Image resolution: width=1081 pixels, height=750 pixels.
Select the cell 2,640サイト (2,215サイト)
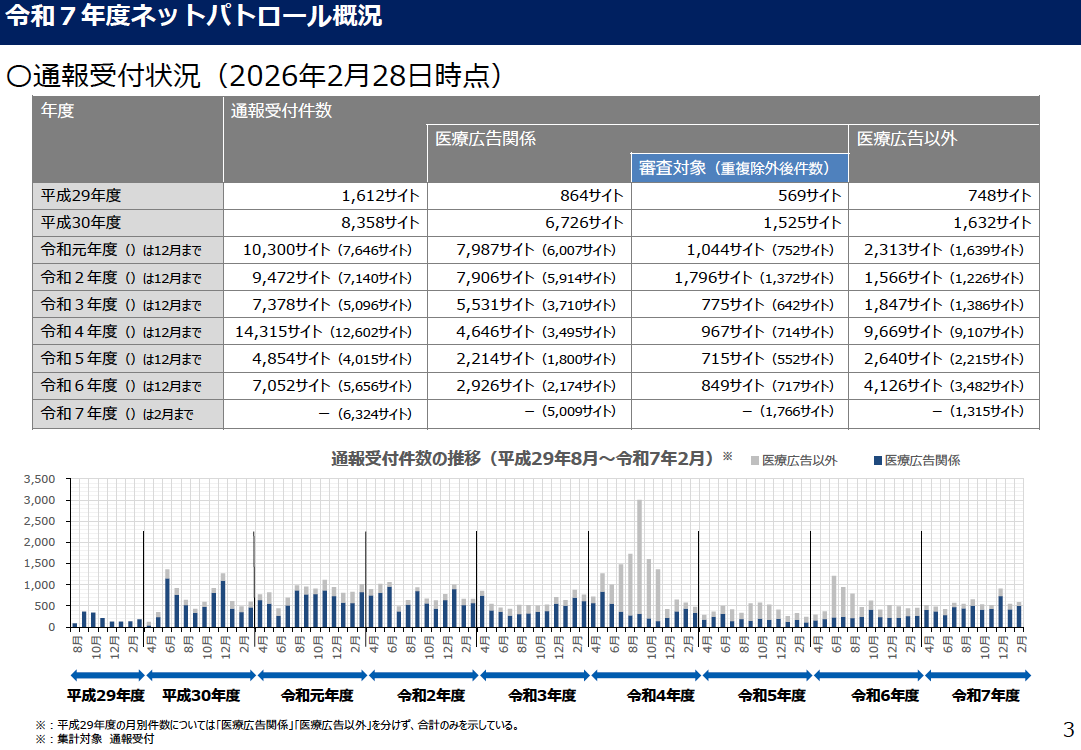pos(944,358)
